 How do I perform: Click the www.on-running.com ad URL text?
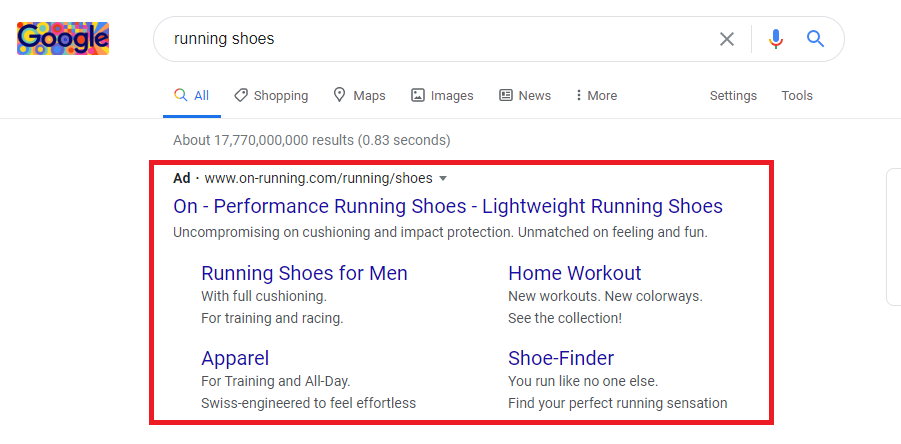(318, 179)
